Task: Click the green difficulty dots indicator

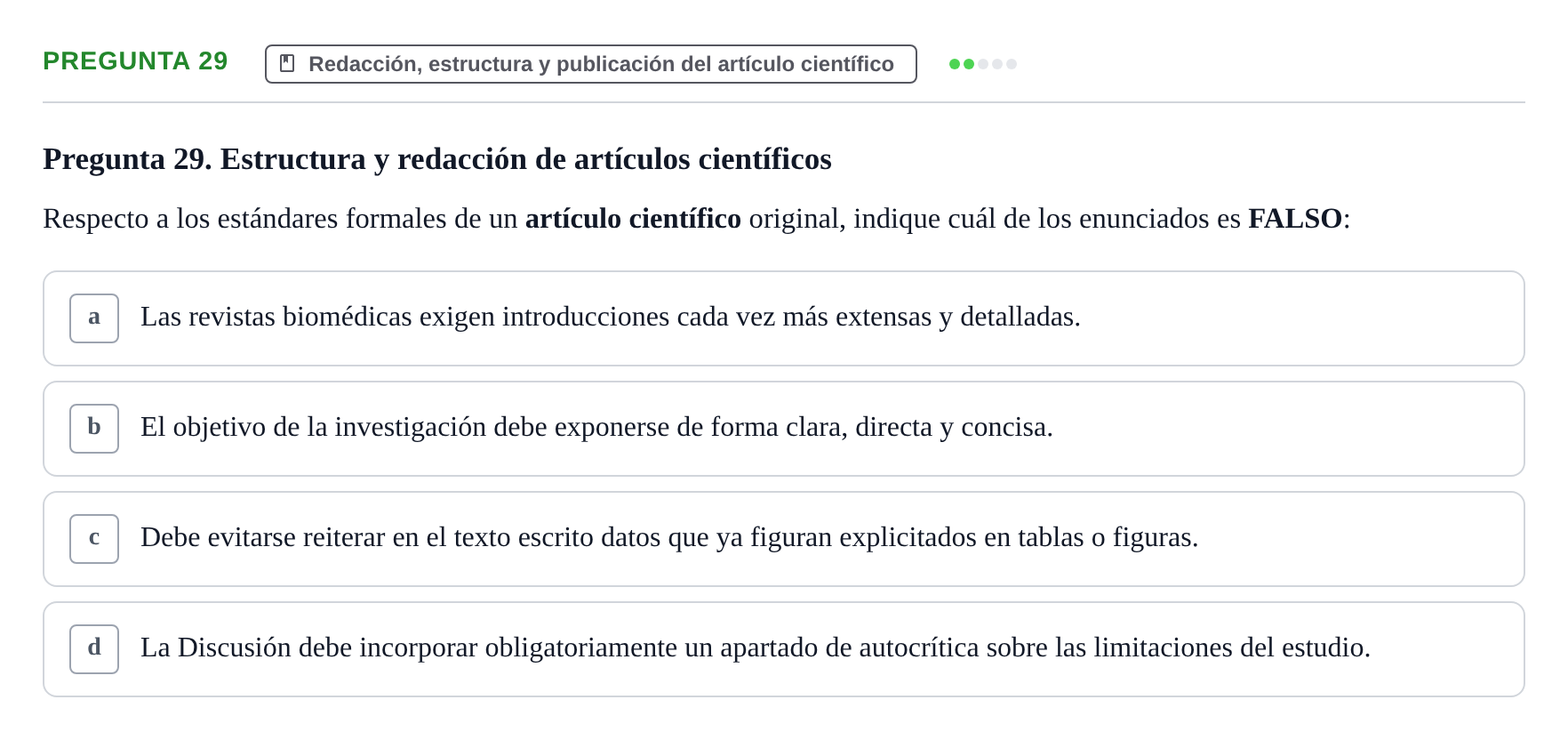Action: coord(983,64)
